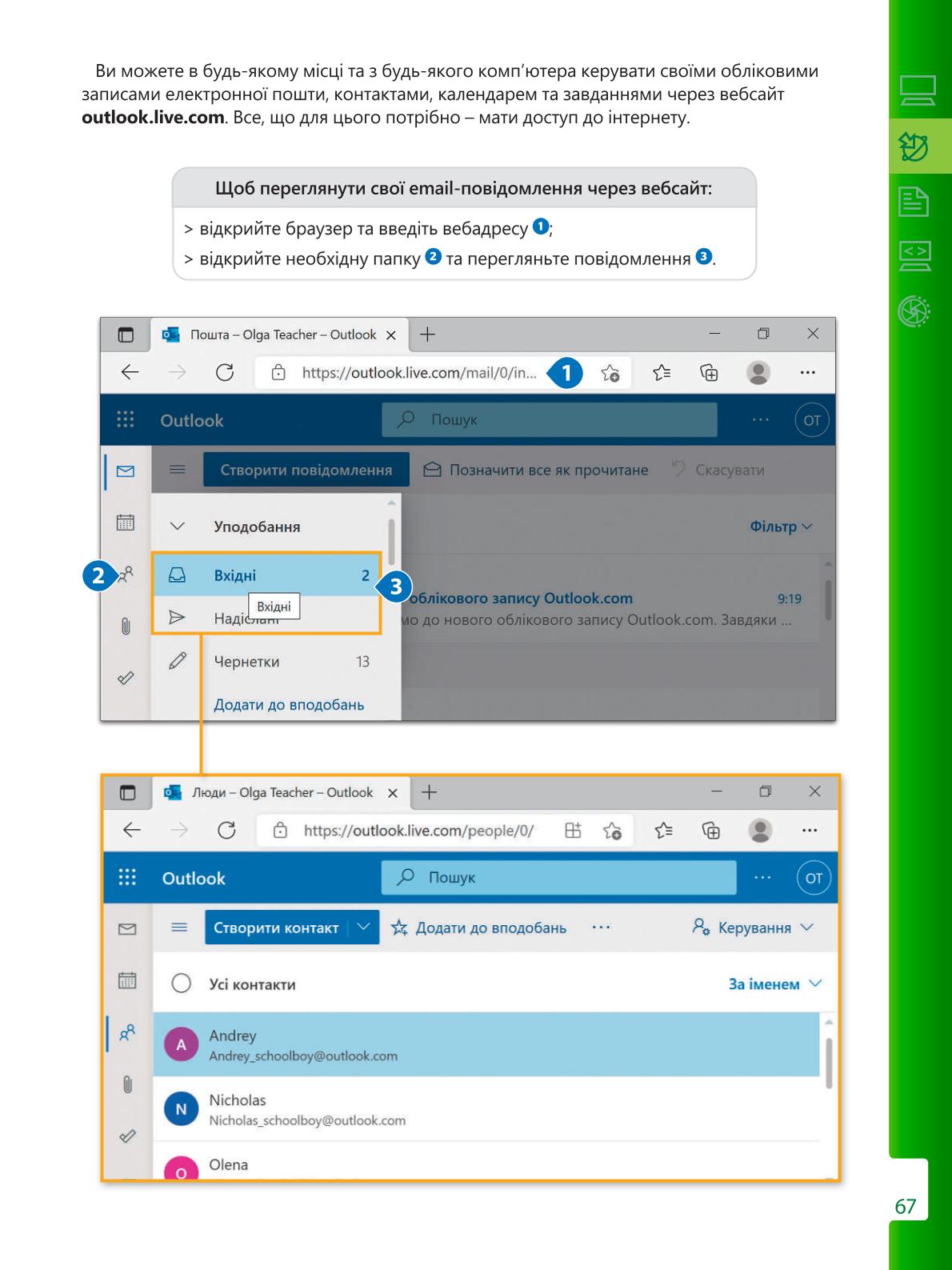Open To Do checkmark in upper sidebar
952x1270 pixels.
(x=126, y=678)
